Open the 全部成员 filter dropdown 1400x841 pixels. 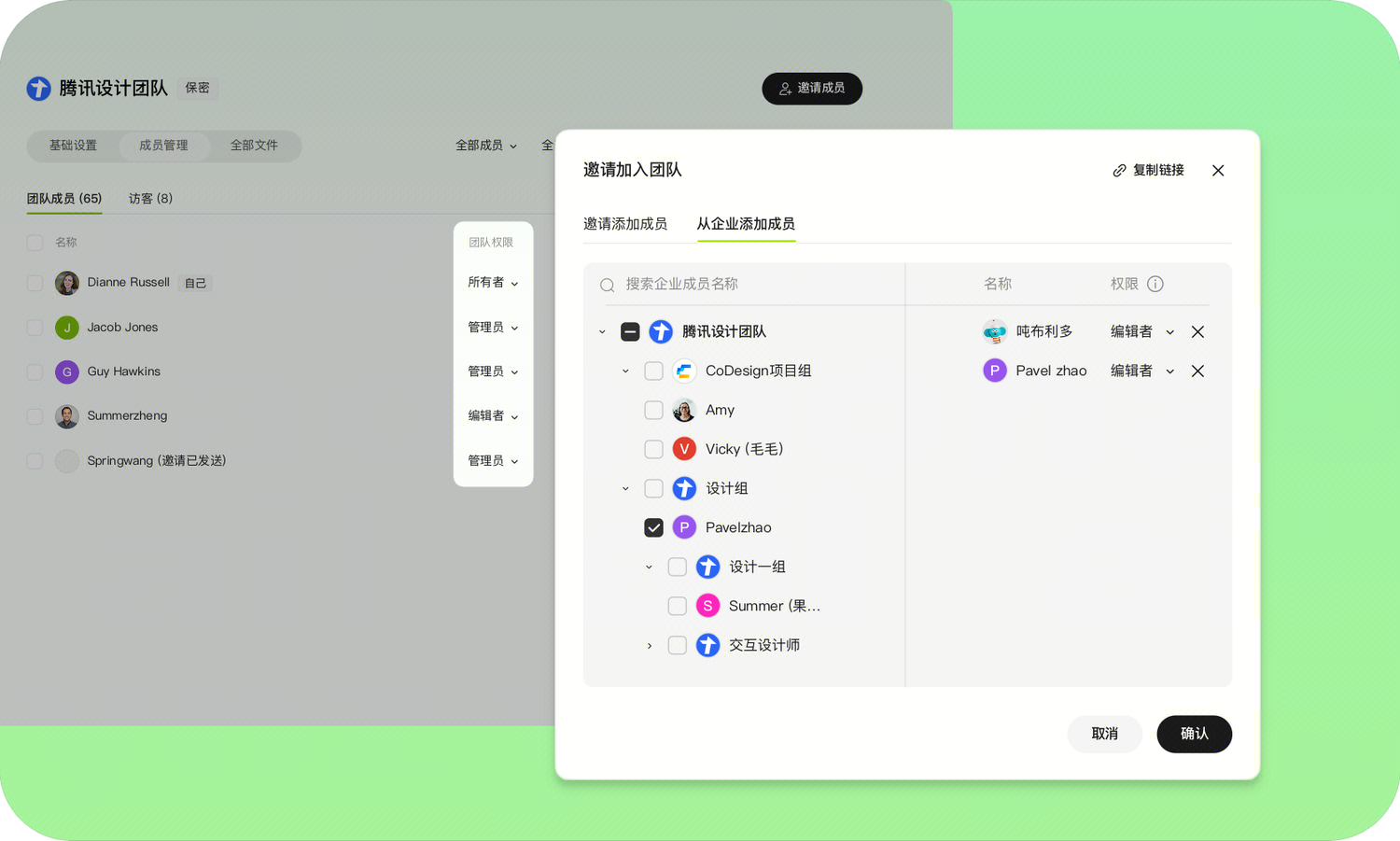[x=483, y=146]
